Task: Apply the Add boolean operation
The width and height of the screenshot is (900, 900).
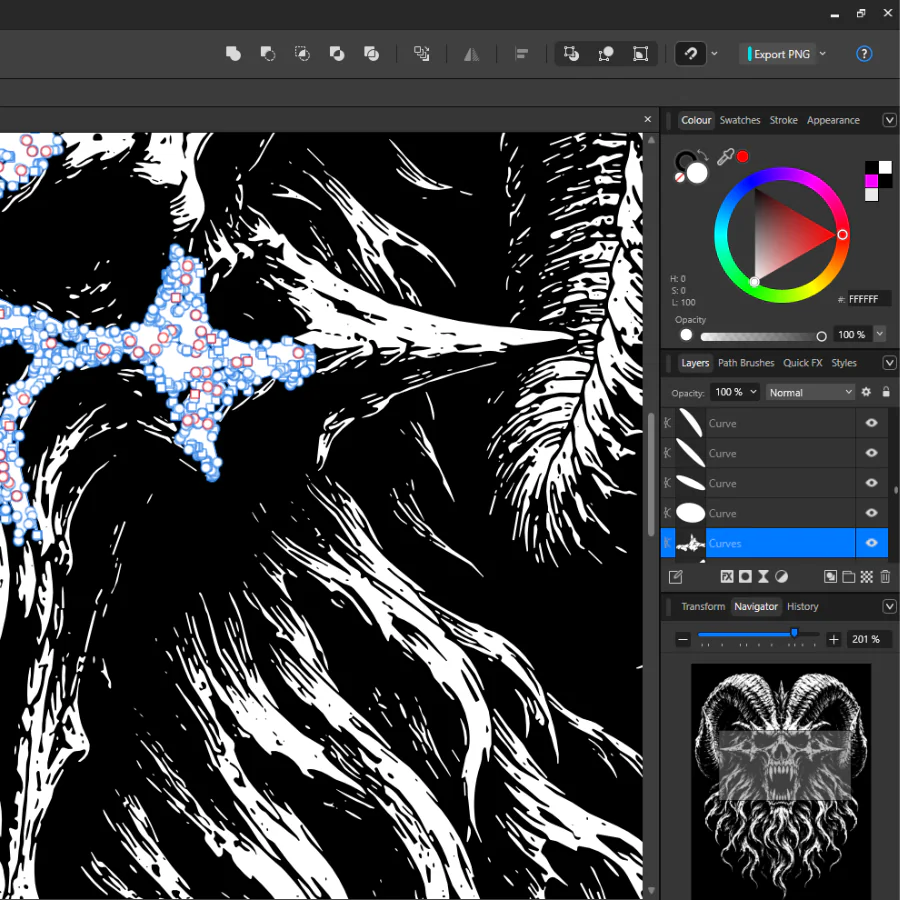Action: click(233, 54)
